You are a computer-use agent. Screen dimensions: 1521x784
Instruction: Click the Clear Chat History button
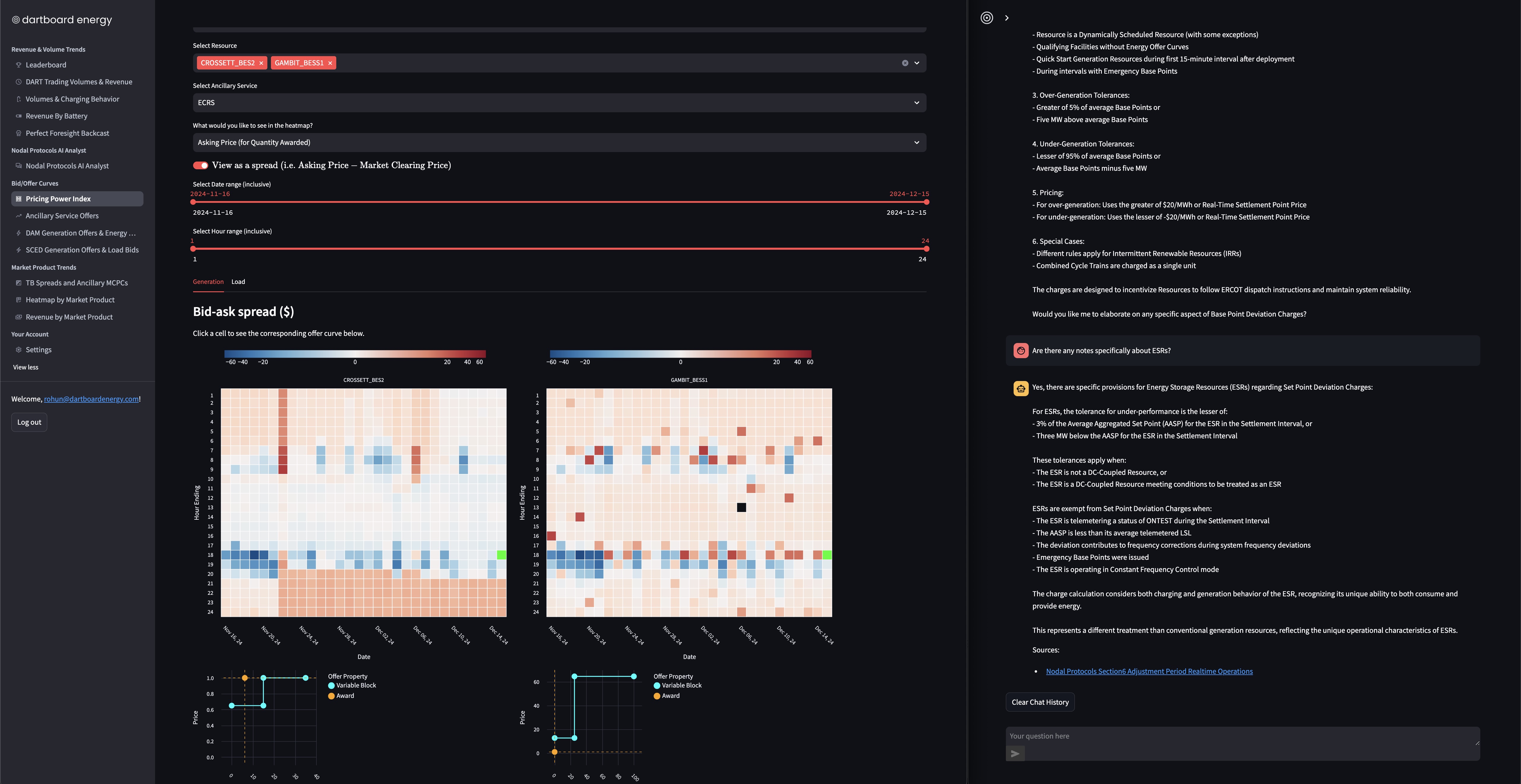click(1040, 703)
